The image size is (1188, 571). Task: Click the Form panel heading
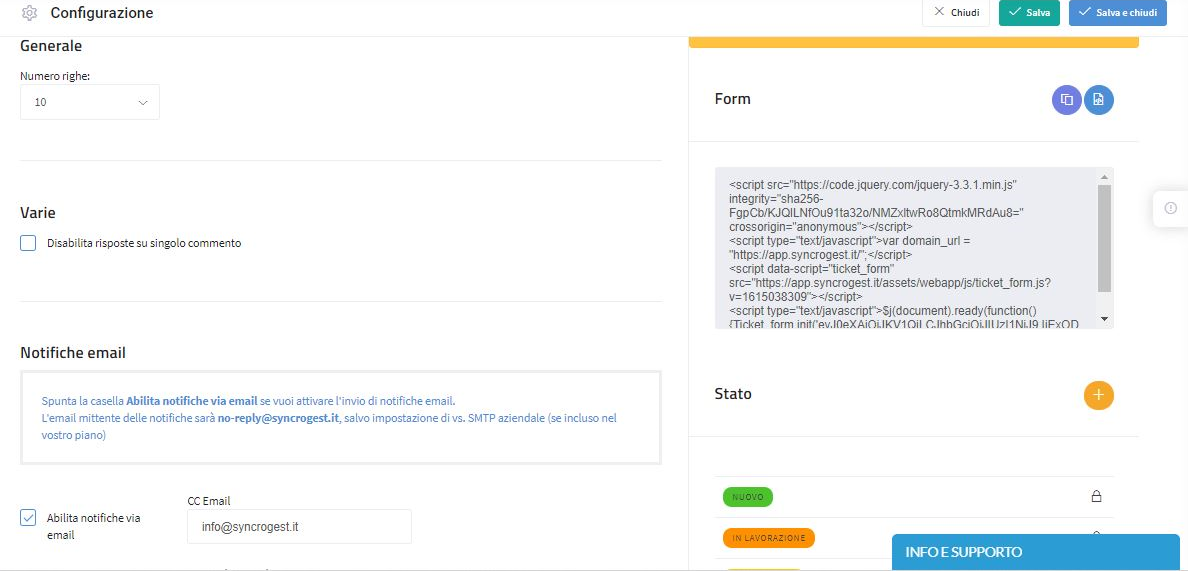click(733, 99)
